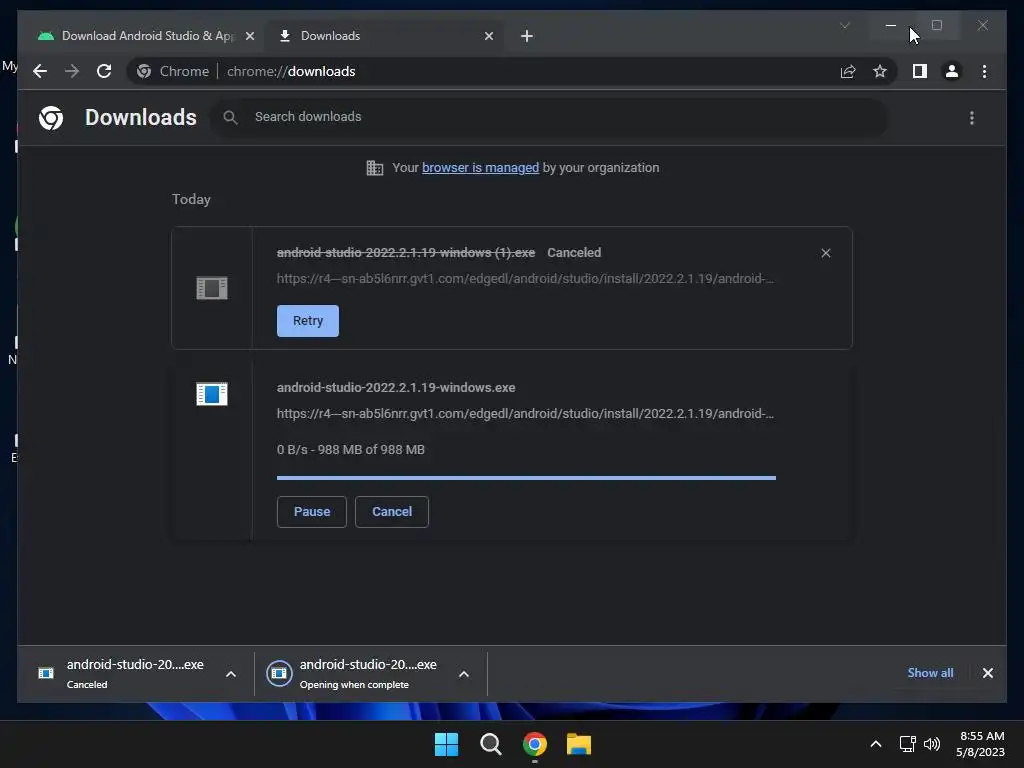The height and width of the screenshot is (768, 1024).
Task: Click the Chrome logo beside the Downloads title
Action: [x=51, y=118]
